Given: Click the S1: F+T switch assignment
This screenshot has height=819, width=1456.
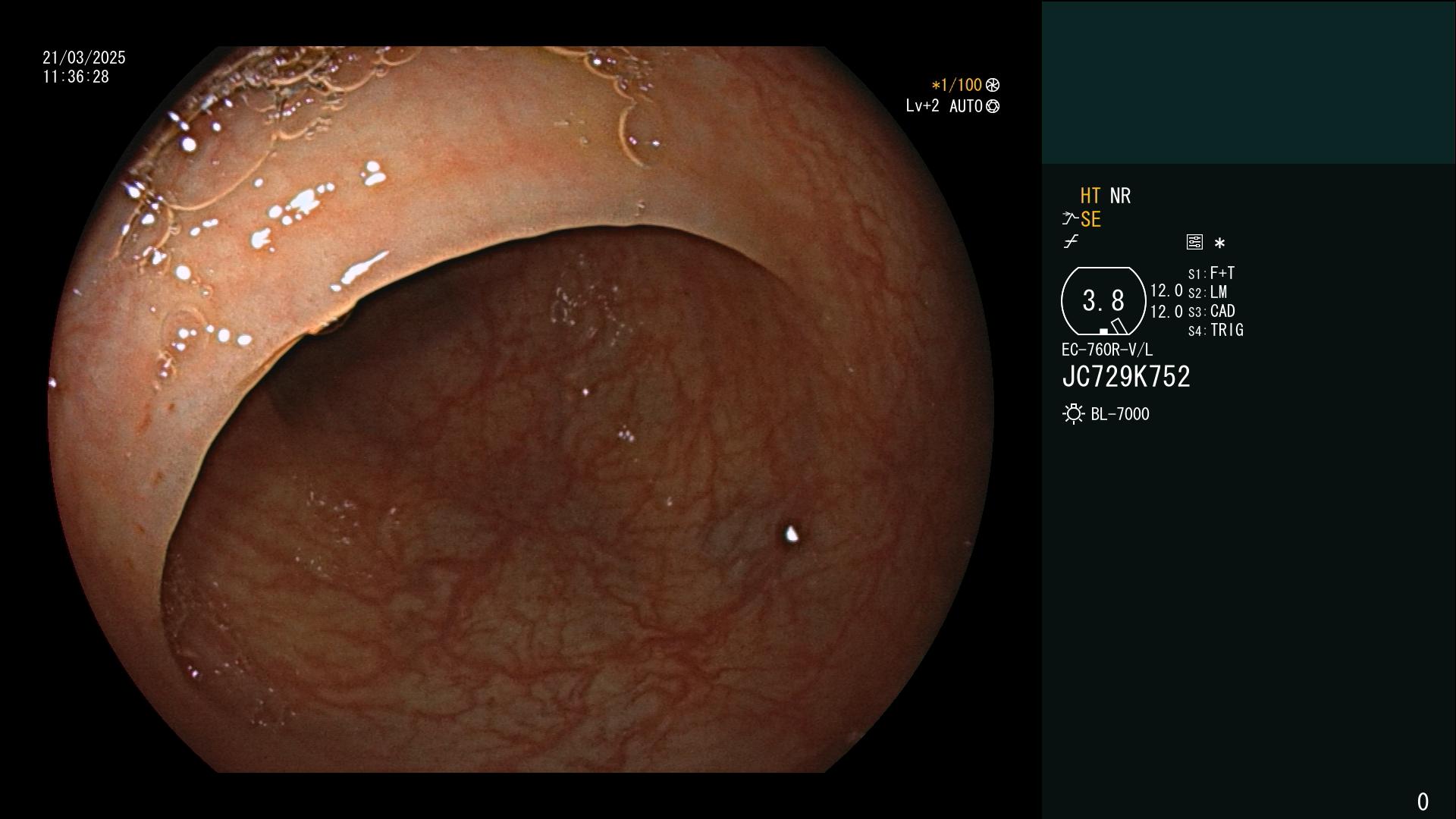Looking at the screenshot, I should coord(1212,273).
